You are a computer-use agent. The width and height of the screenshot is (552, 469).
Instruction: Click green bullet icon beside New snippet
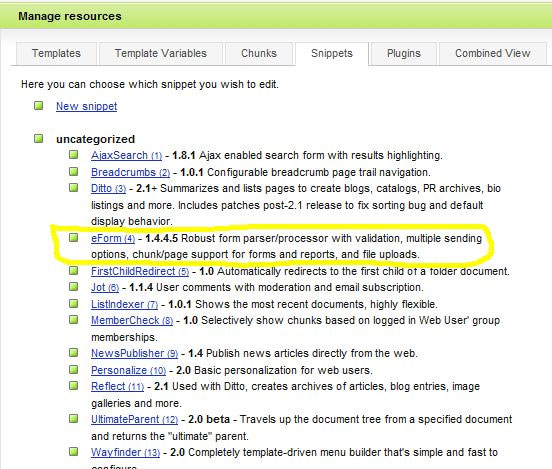click(39, 105)
